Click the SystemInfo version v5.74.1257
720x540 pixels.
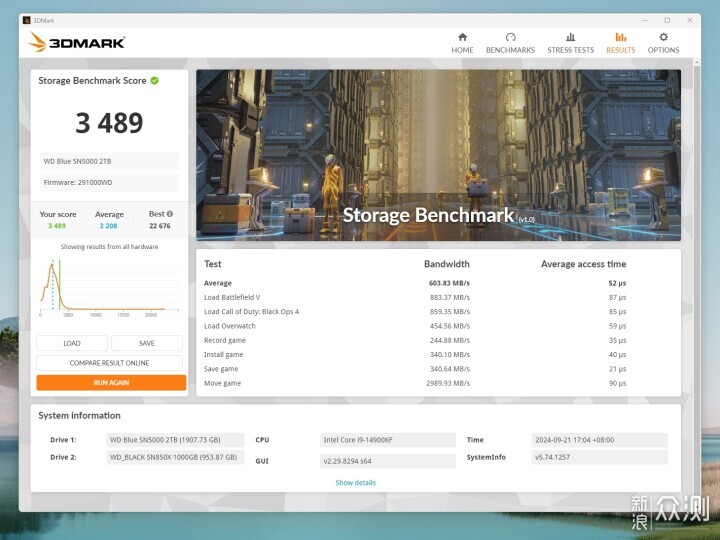click(600, 457)
